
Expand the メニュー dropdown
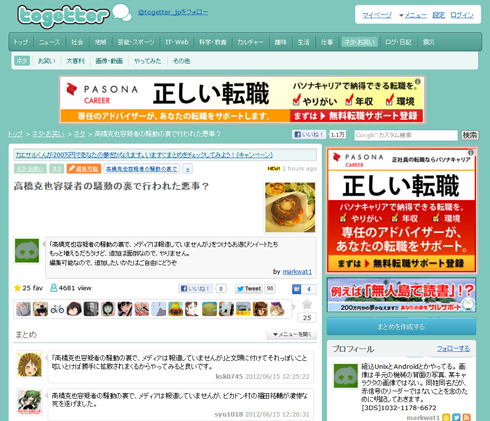[x=413, y=15]
